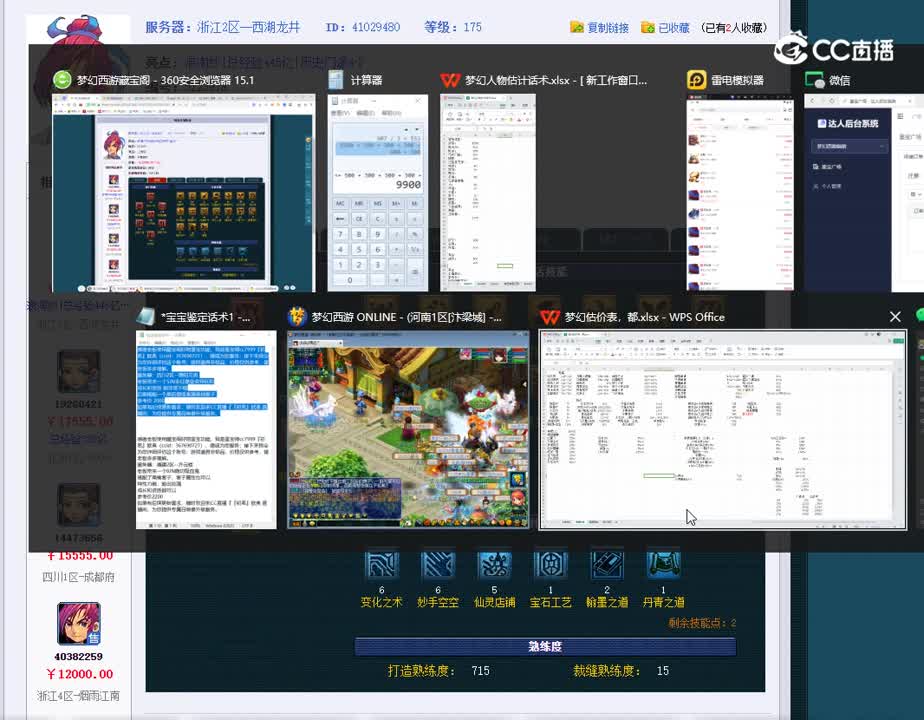Click the 复制链接 link
The image size is (924, 720).
(x=608, y=28)
